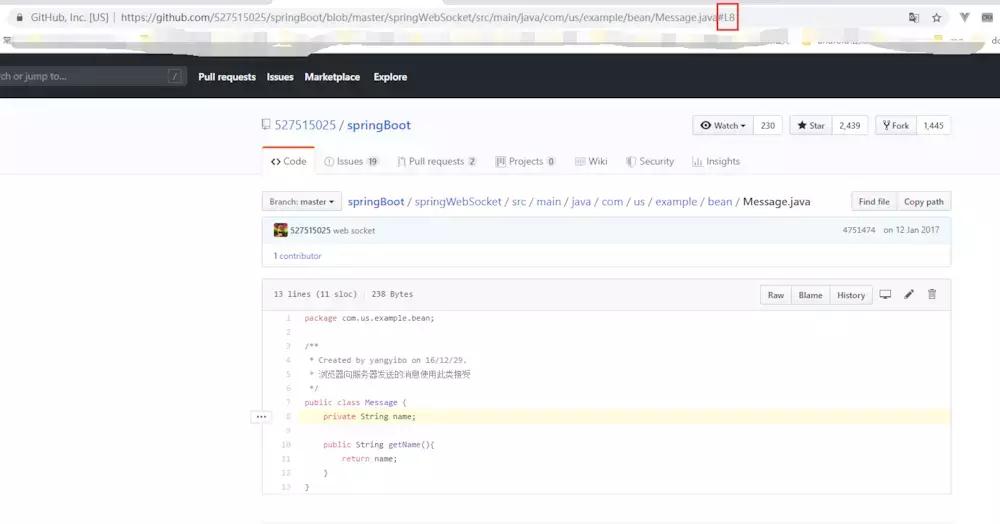
Task: Open the Pull requests repository tab
Action: [436, 161]
